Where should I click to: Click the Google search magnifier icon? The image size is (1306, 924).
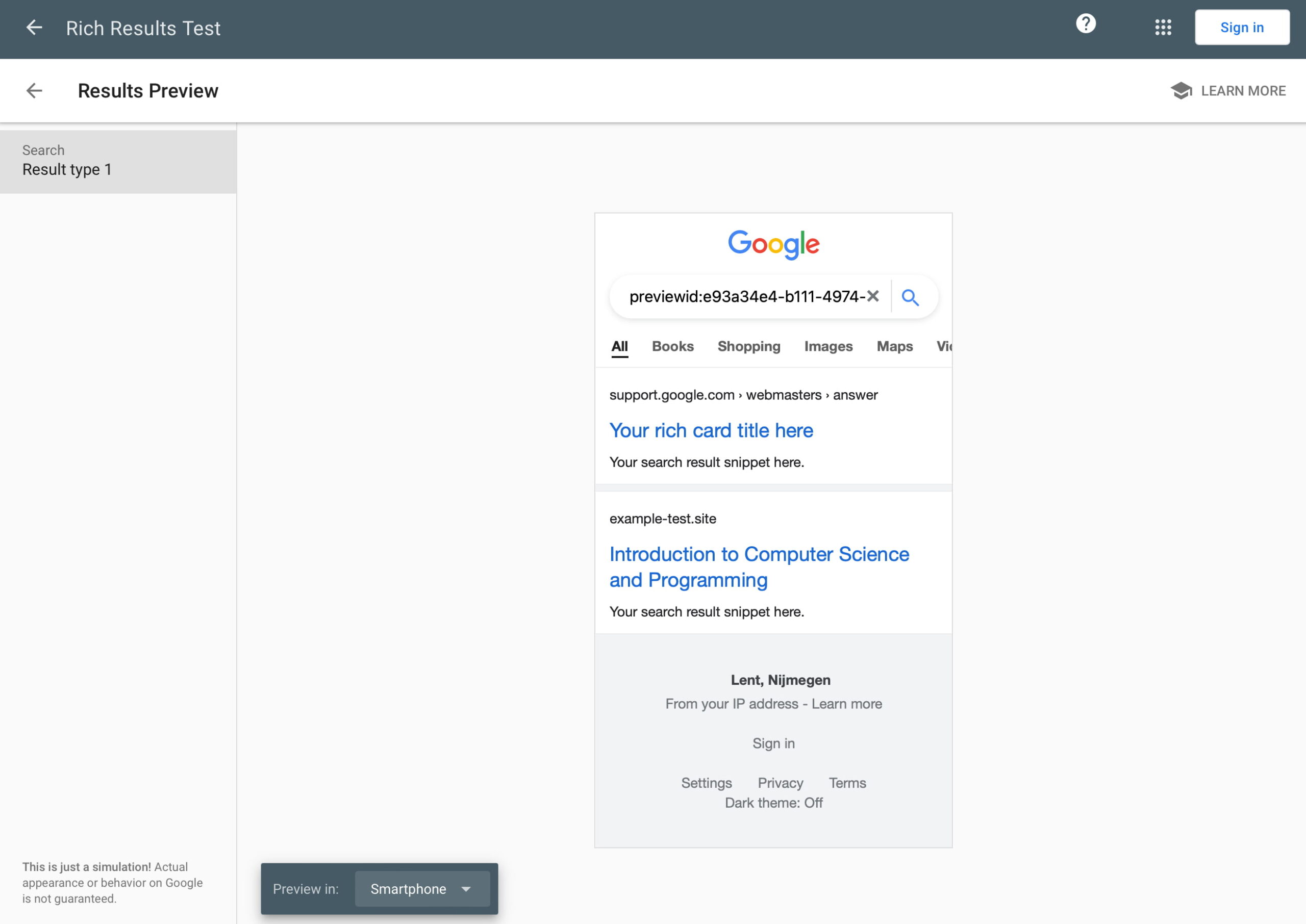pyautogui.click(x=910, y=297)
